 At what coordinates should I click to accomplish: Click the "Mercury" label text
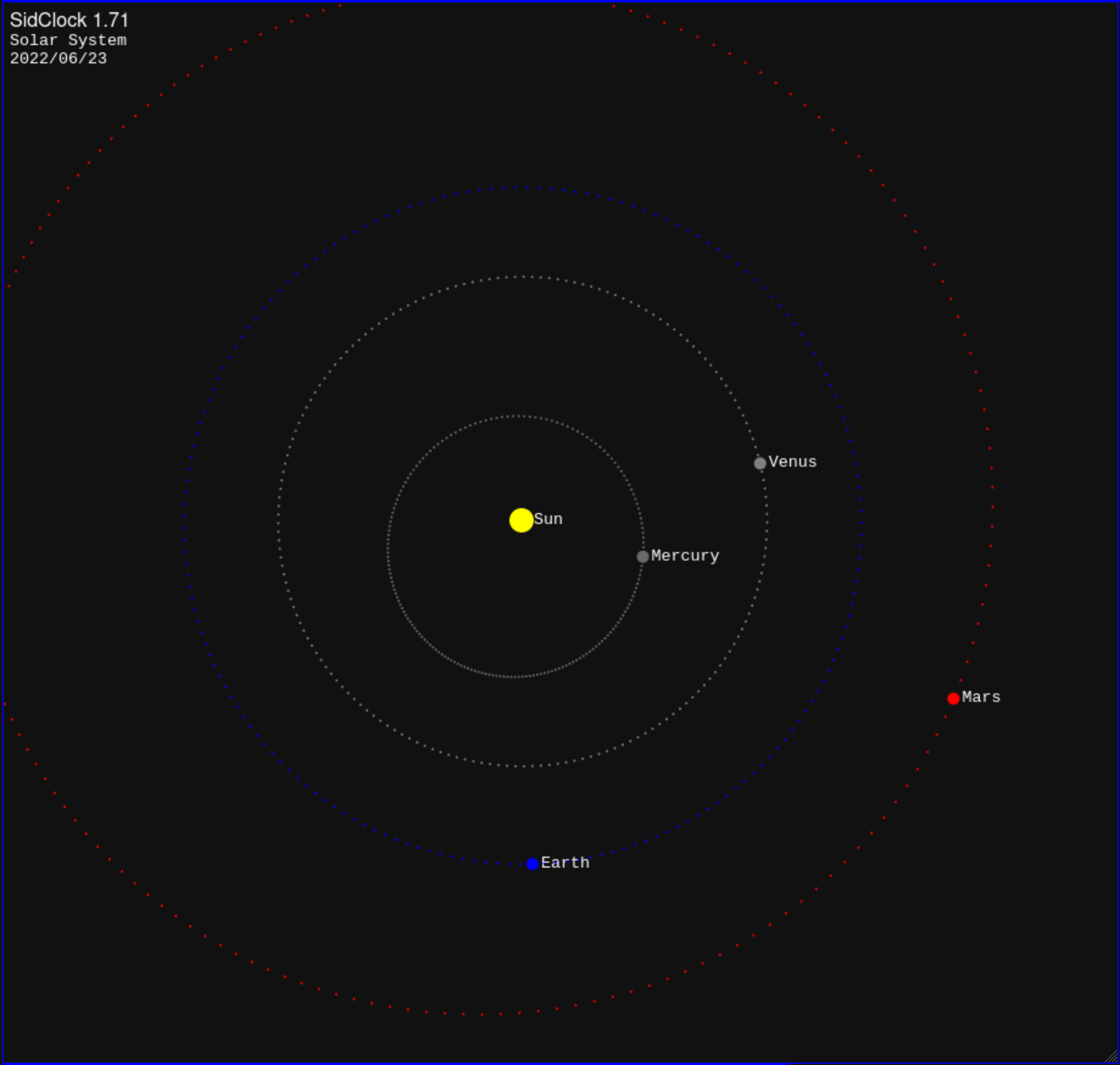[685, 556]
